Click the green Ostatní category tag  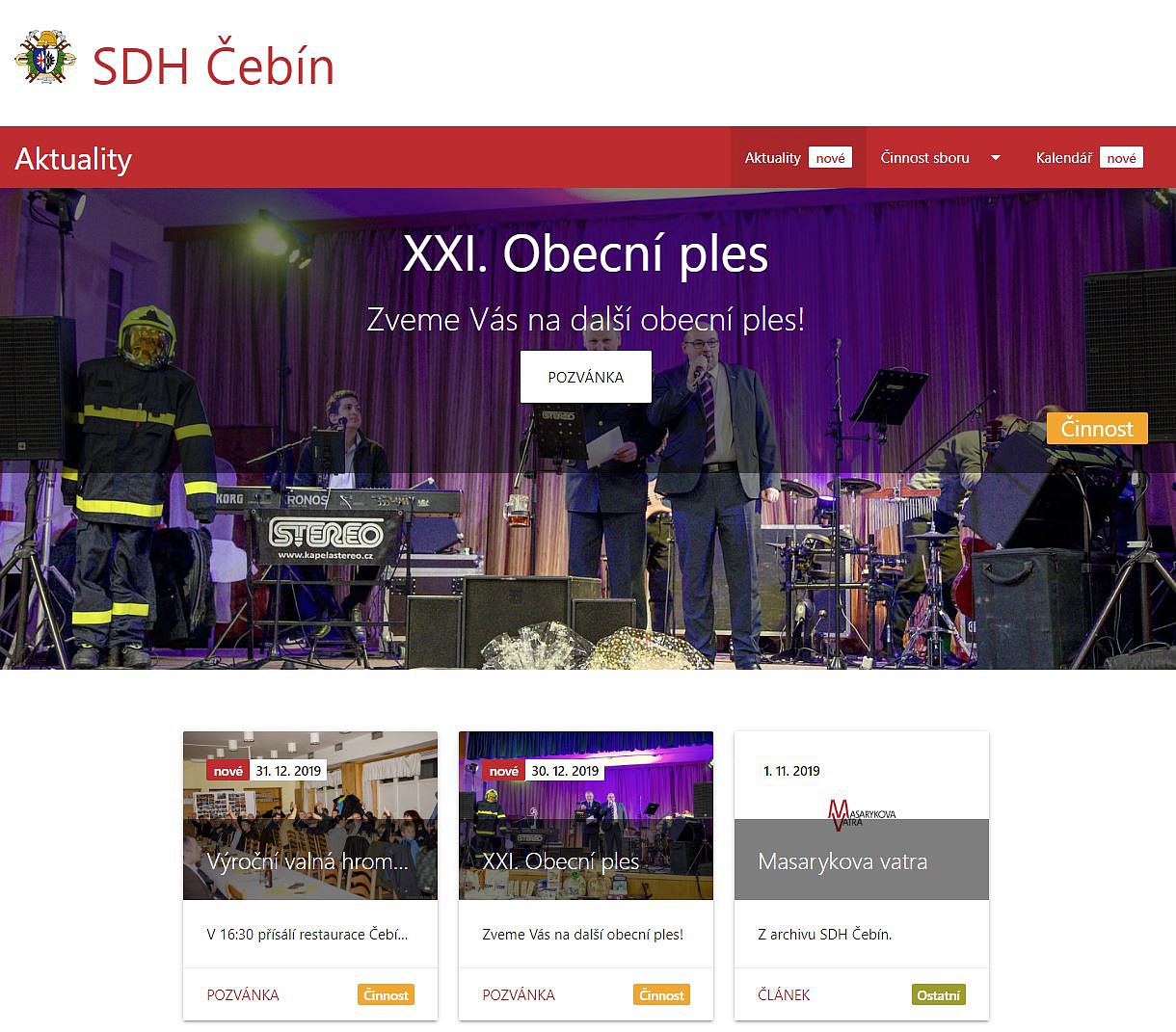tap(939, 995)
